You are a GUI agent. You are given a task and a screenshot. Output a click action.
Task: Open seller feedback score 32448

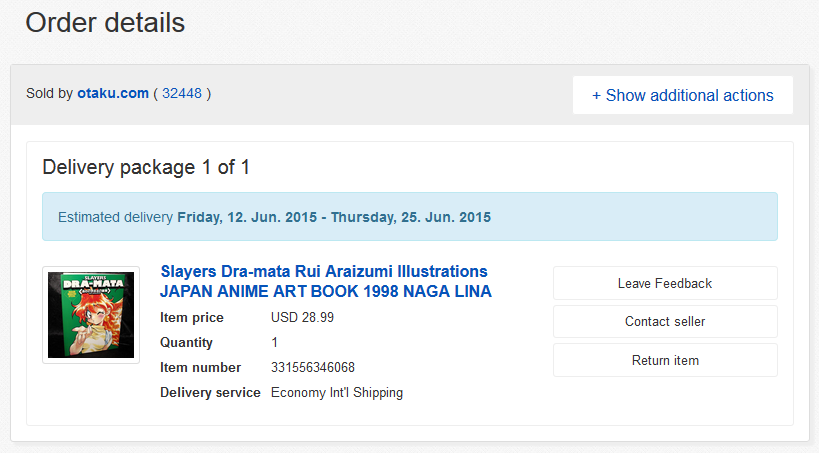tap(182, 94)
